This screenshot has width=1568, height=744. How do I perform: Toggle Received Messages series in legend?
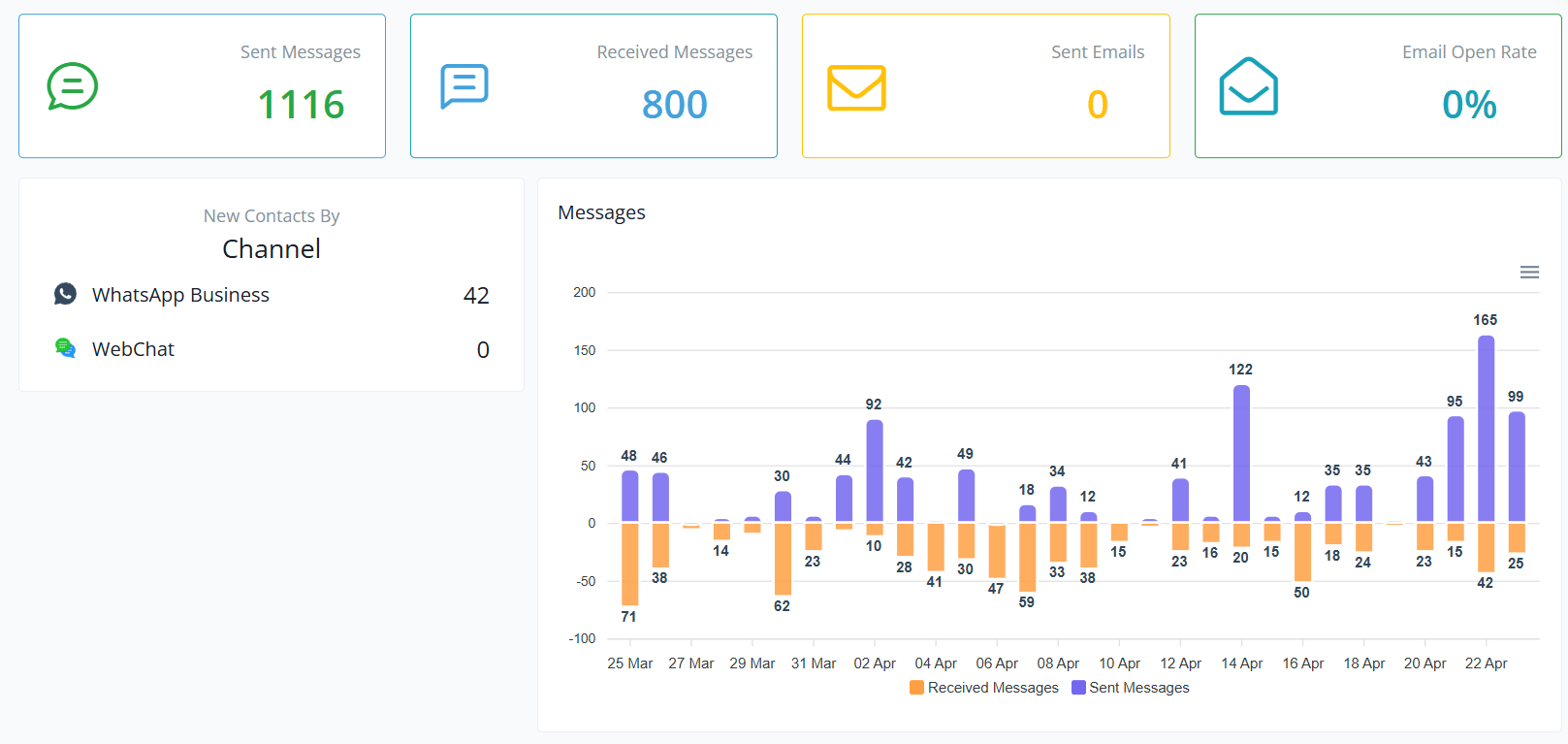993,688
